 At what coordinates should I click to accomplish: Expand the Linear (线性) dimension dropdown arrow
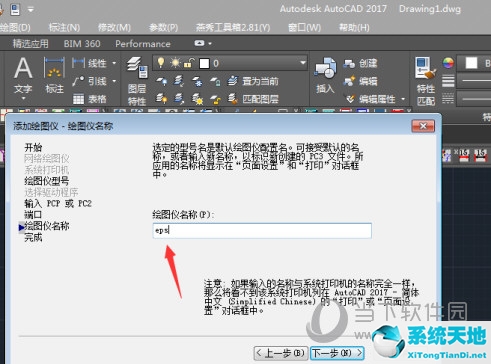pos(114,63)
